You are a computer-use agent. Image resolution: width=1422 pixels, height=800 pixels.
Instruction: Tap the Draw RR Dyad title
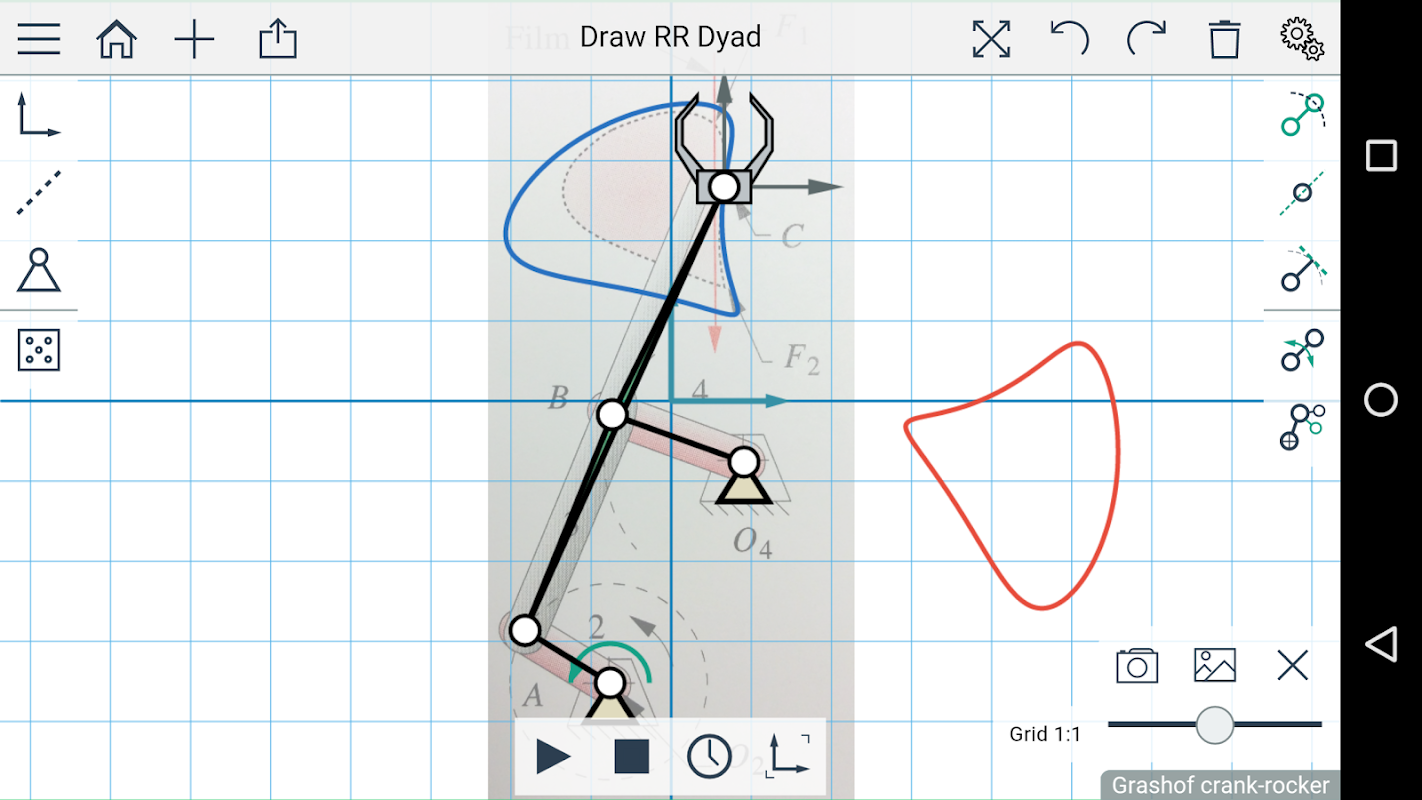coord(670,37)
